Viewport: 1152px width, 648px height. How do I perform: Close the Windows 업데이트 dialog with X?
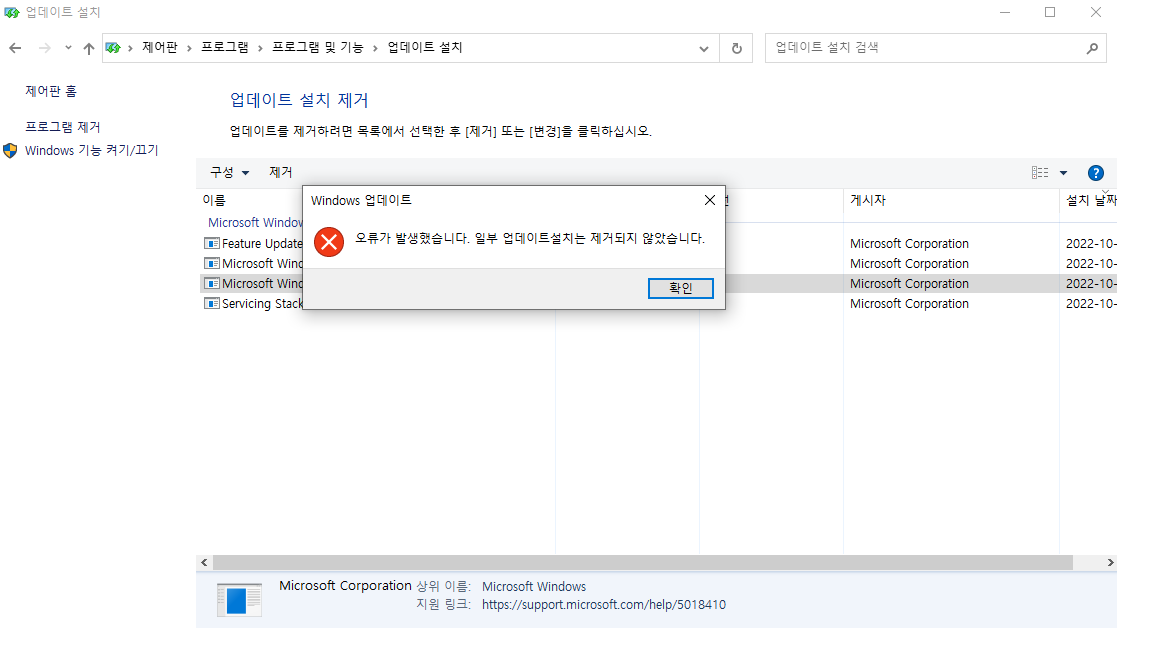pos(710,200)
